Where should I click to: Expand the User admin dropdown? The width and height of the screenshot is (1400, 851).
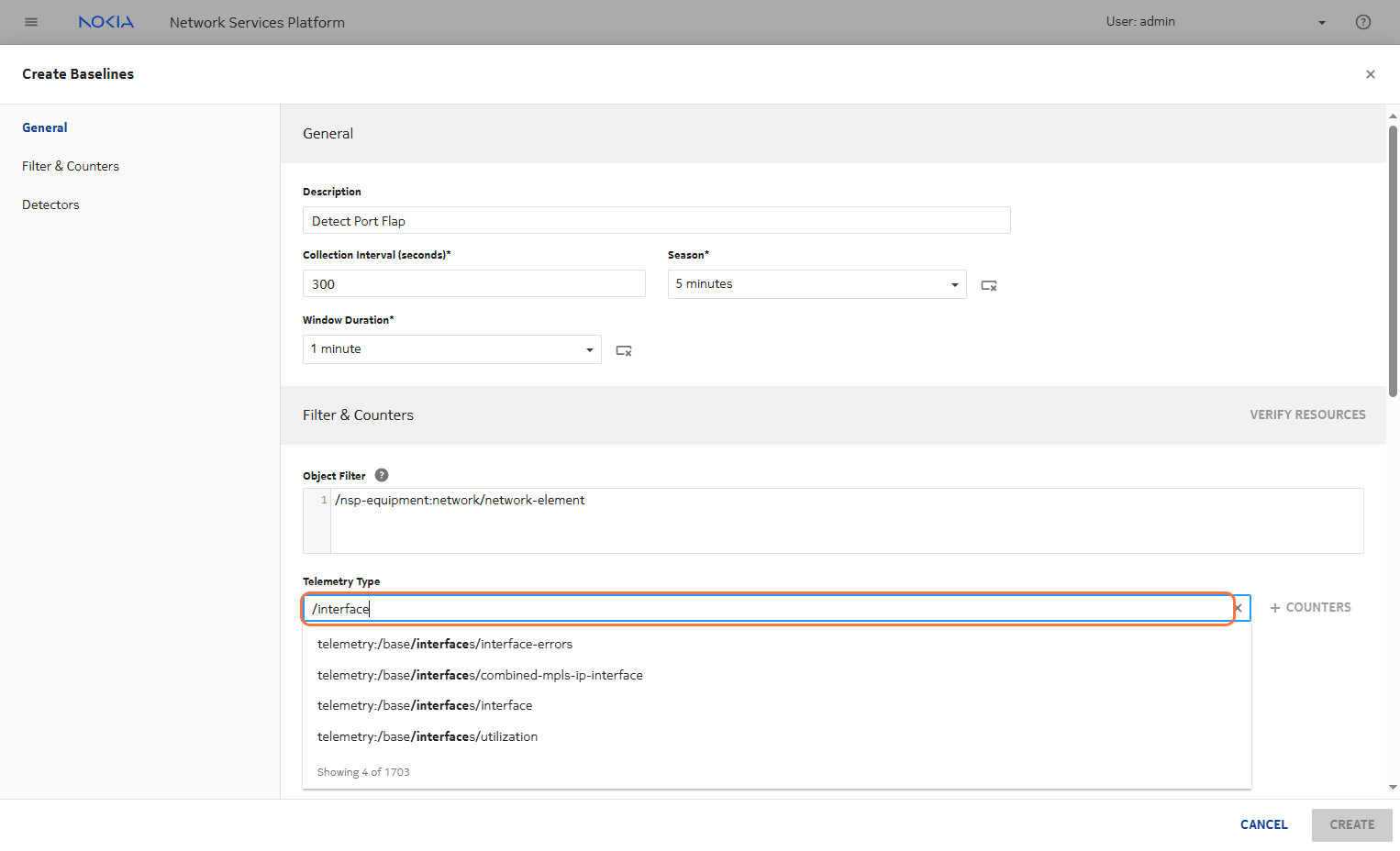(x=1321, y=22)
